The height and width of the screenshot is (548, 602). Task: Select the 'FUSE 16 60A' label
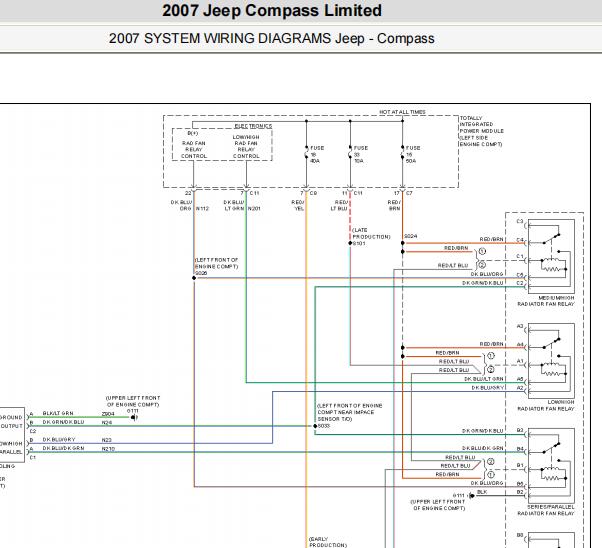[413, 154]
